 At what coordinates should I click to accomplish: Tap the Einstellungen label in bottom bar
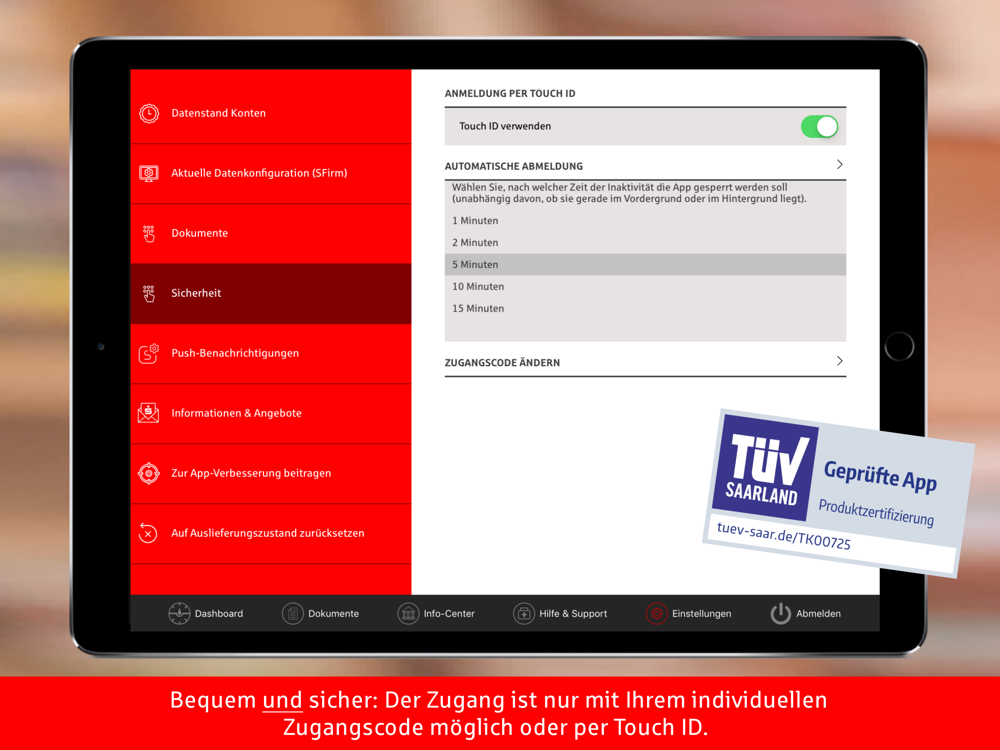point(702,614)
